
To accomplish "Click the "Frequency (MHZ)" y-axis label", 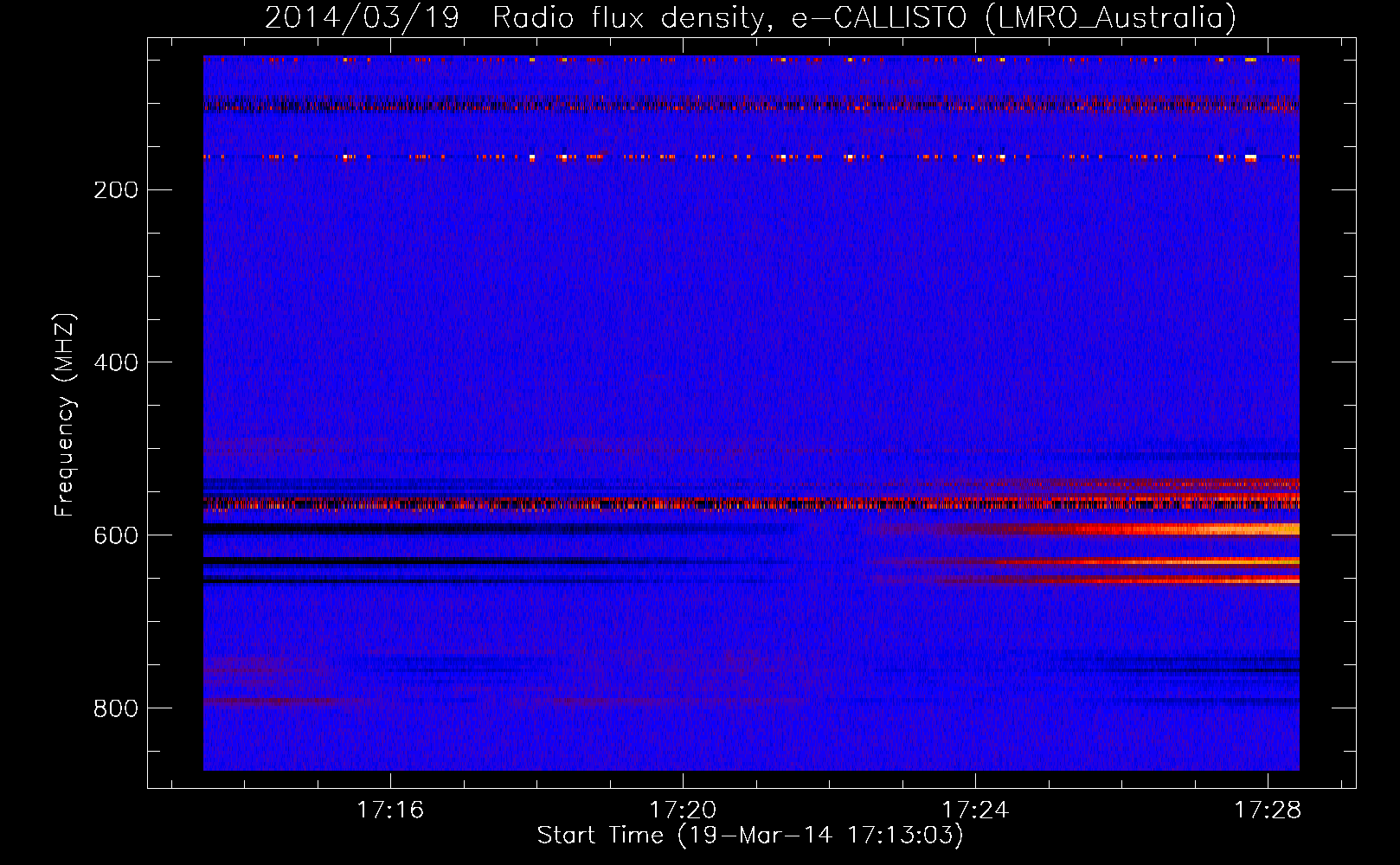I will tap(65, 415).
